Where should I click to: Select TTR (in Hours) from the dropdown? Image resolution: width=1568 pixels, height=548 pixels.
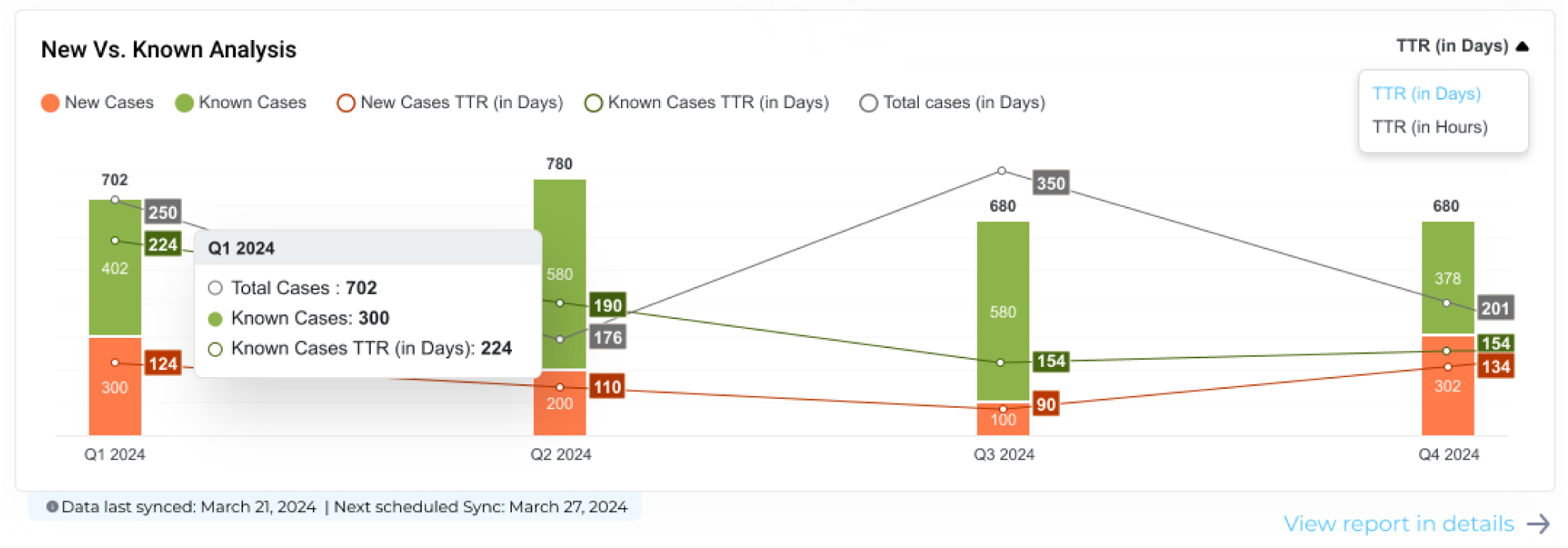pyautogui.click(x=1430, y=126)
